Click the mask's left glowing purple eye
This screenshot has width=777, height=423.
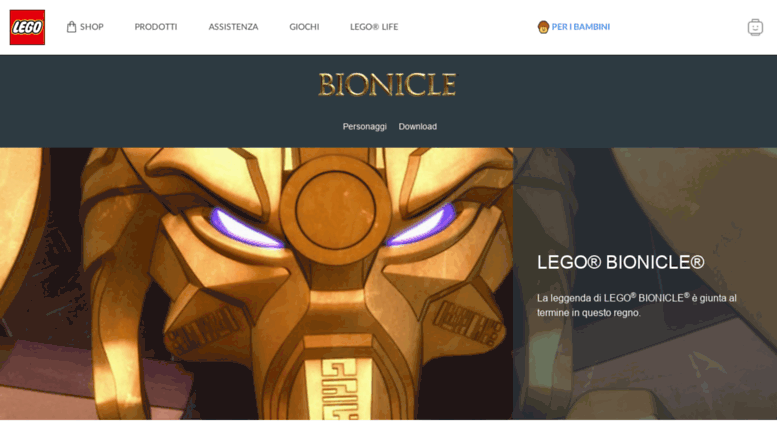246,228
